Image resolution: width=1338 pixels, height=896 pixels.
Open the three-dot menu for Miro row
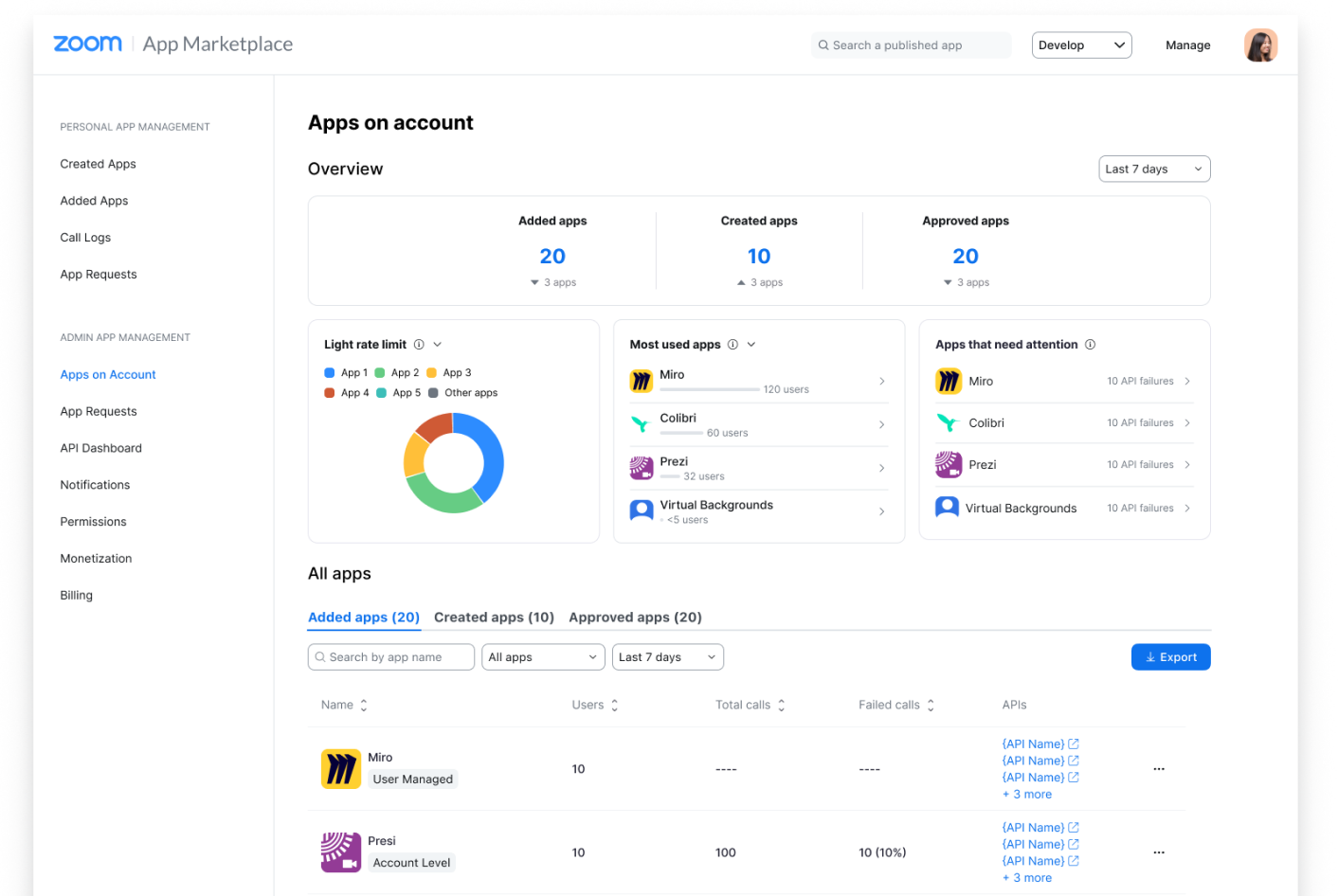(1159, 769)
